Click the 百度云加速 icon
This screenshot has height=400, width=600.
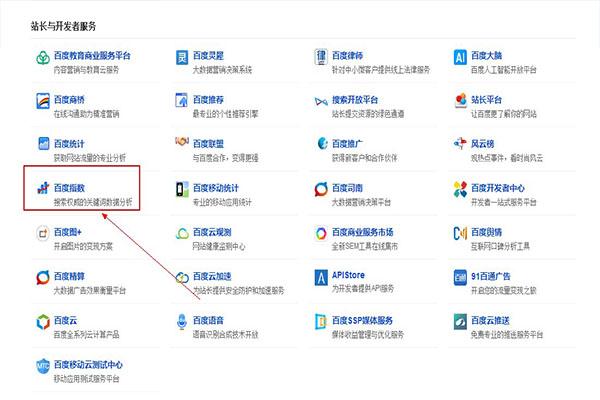coord(182,278)
